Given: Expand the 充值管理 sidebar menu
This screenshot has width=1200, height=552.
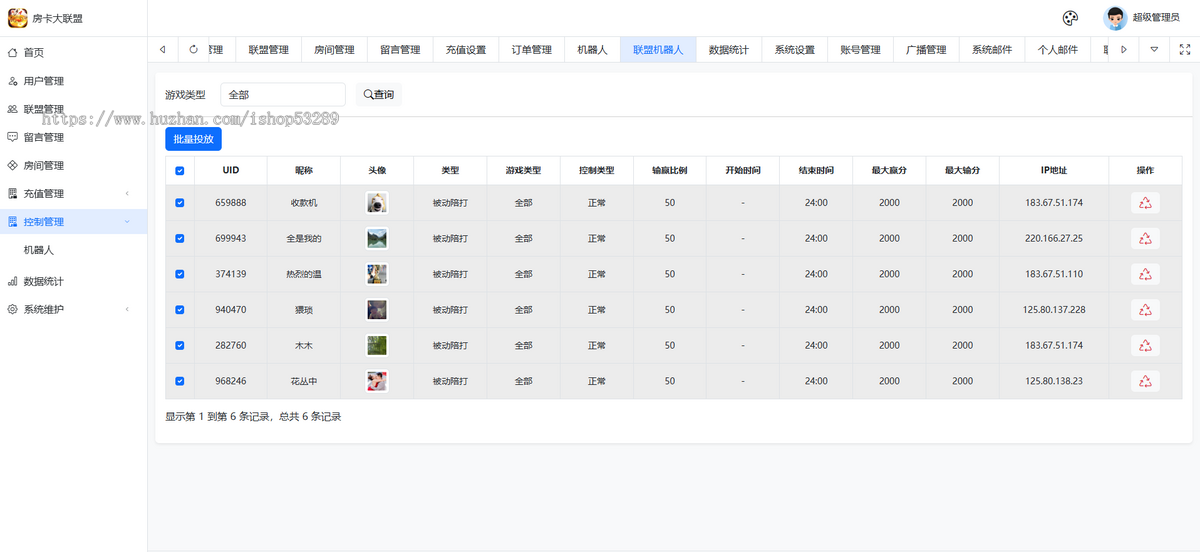Looking at the screenshot, I should pos(73,193).
